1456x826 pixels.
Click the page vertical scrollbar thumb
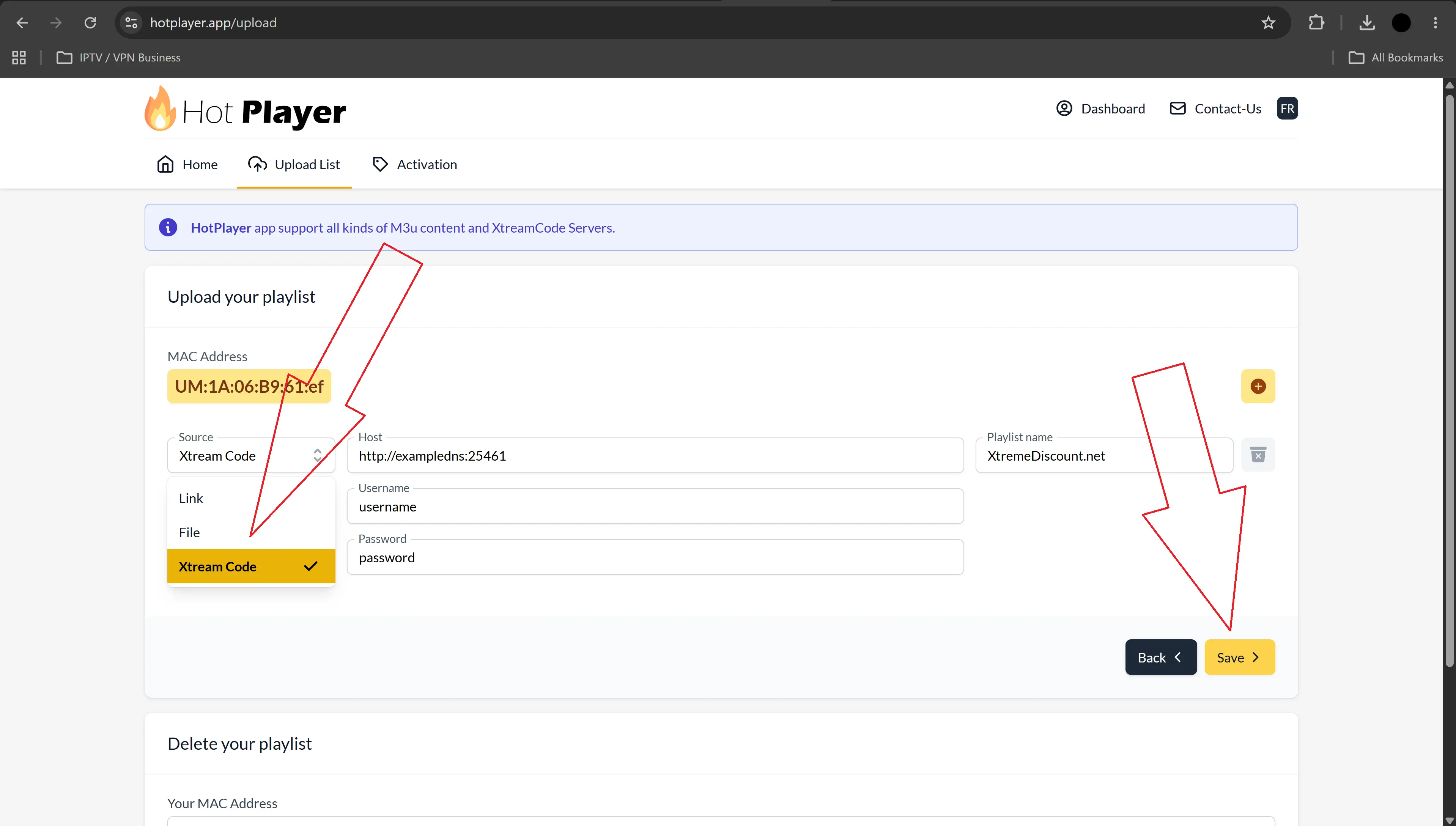pos(1449,380)
